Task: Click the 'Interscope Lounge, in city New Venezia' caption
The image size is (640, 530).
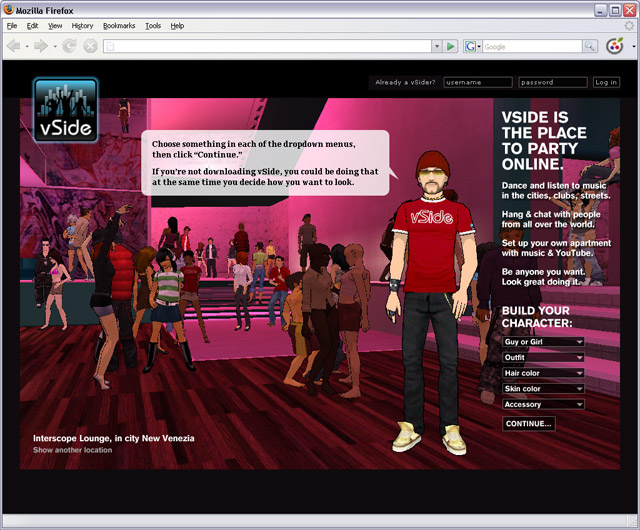Action: [113, 438]
